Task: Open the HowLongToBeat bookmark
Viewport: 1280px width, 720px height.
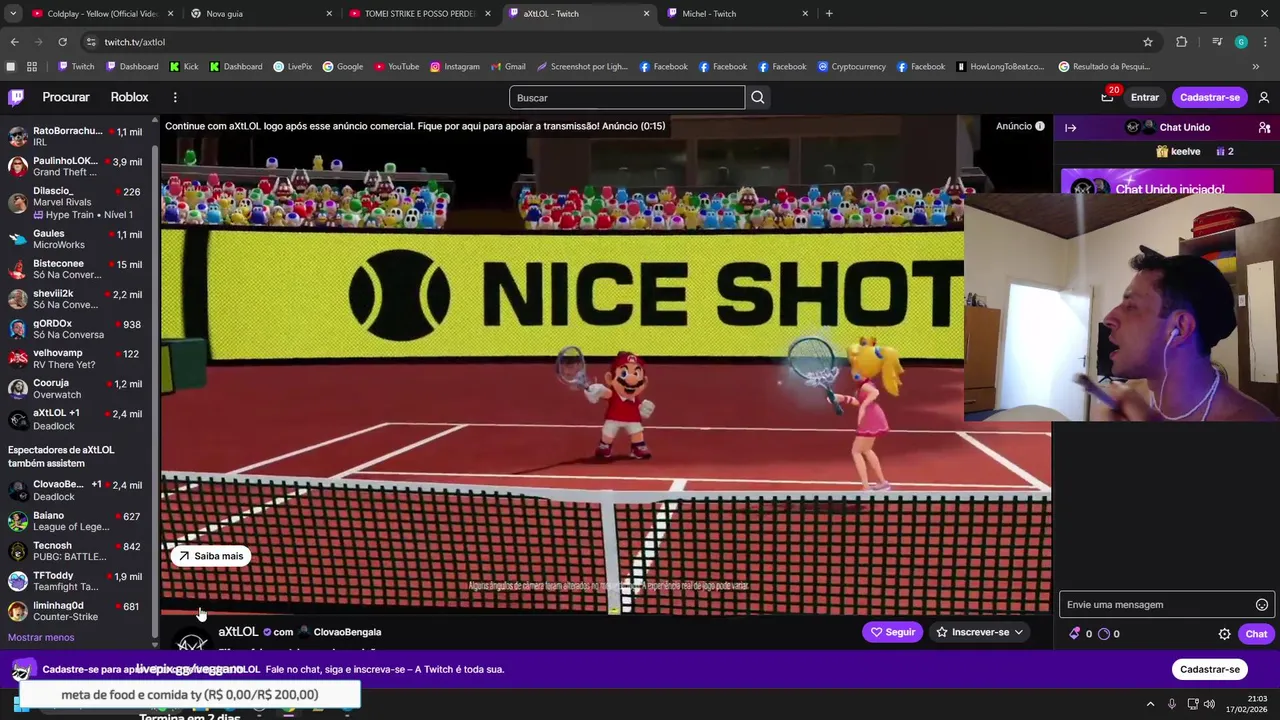Action: tap(1001, 67)
